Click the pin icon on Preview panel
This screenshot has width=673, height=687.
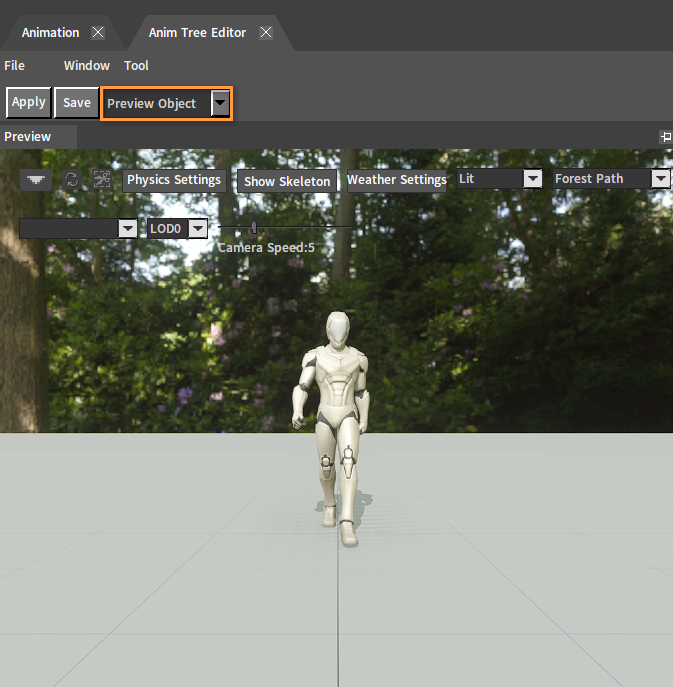pyautogui.click(x=665, y=137)
